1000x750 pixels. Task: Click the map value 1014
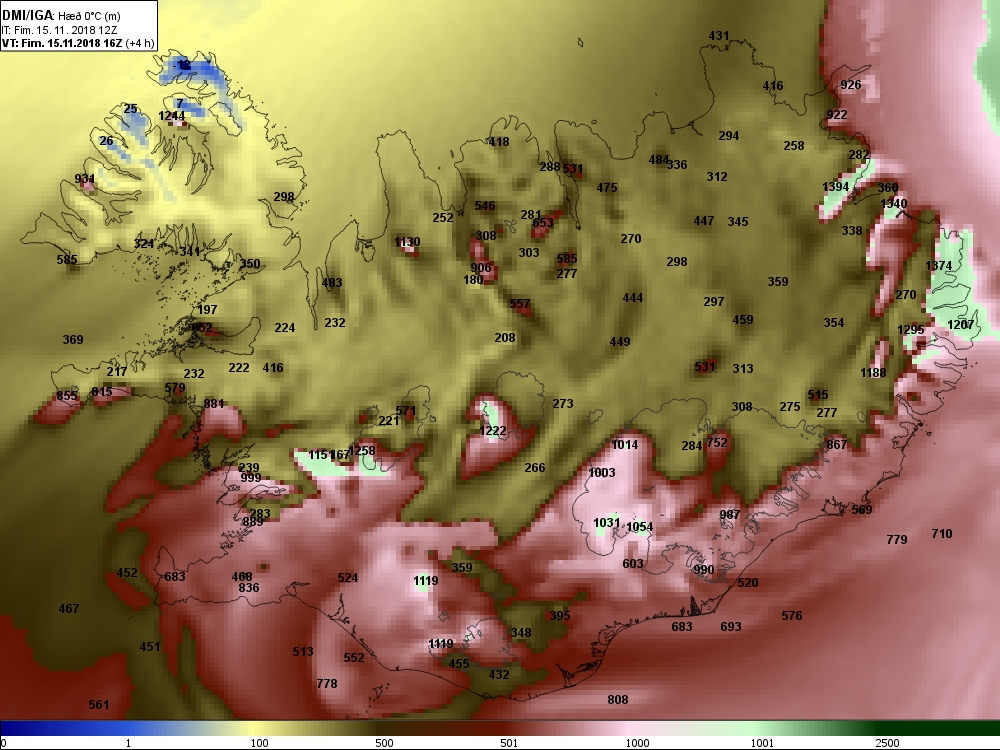click(x=625, y=445)
